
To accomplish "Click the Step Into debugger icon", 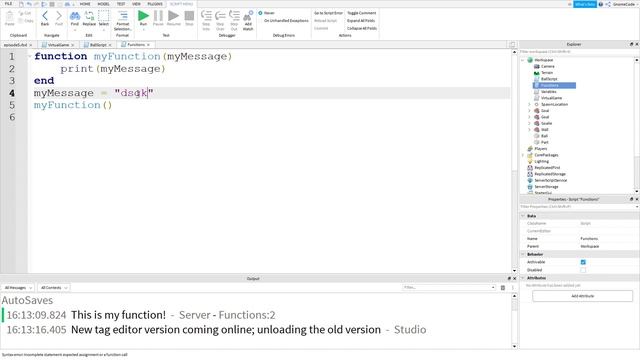I will [206, 16].
